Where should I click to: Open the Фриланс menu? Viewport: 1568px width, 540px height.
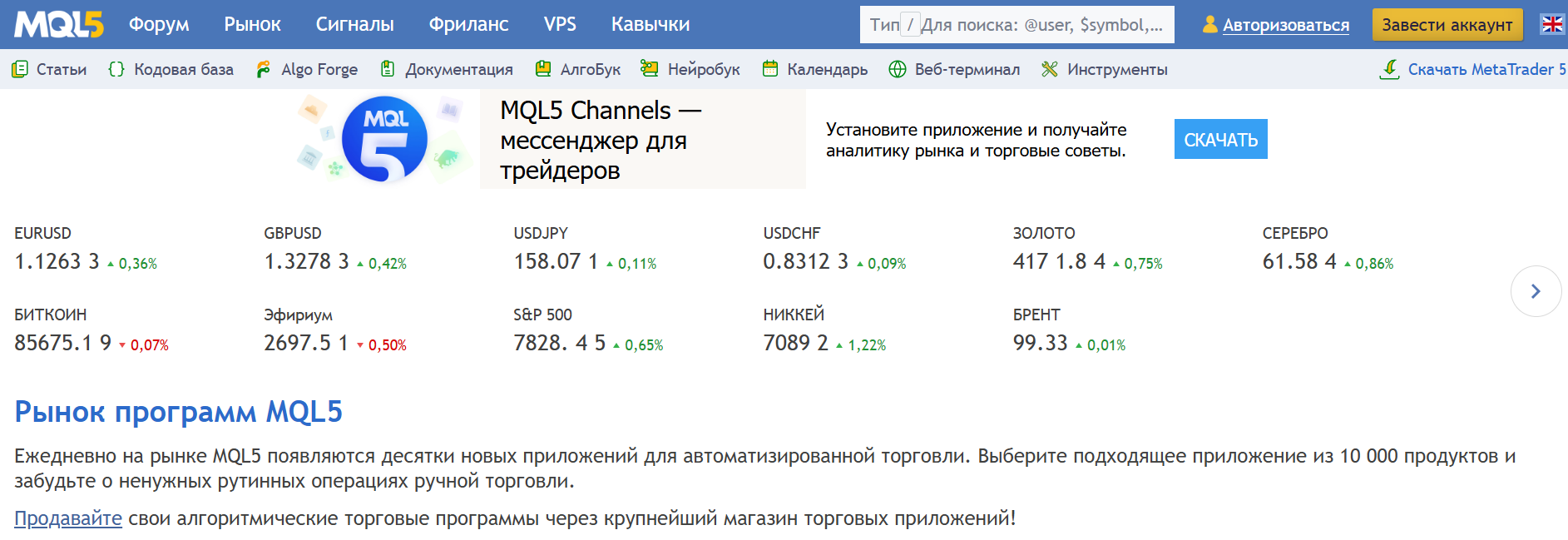pyautogui.click(x=469, y=24)
